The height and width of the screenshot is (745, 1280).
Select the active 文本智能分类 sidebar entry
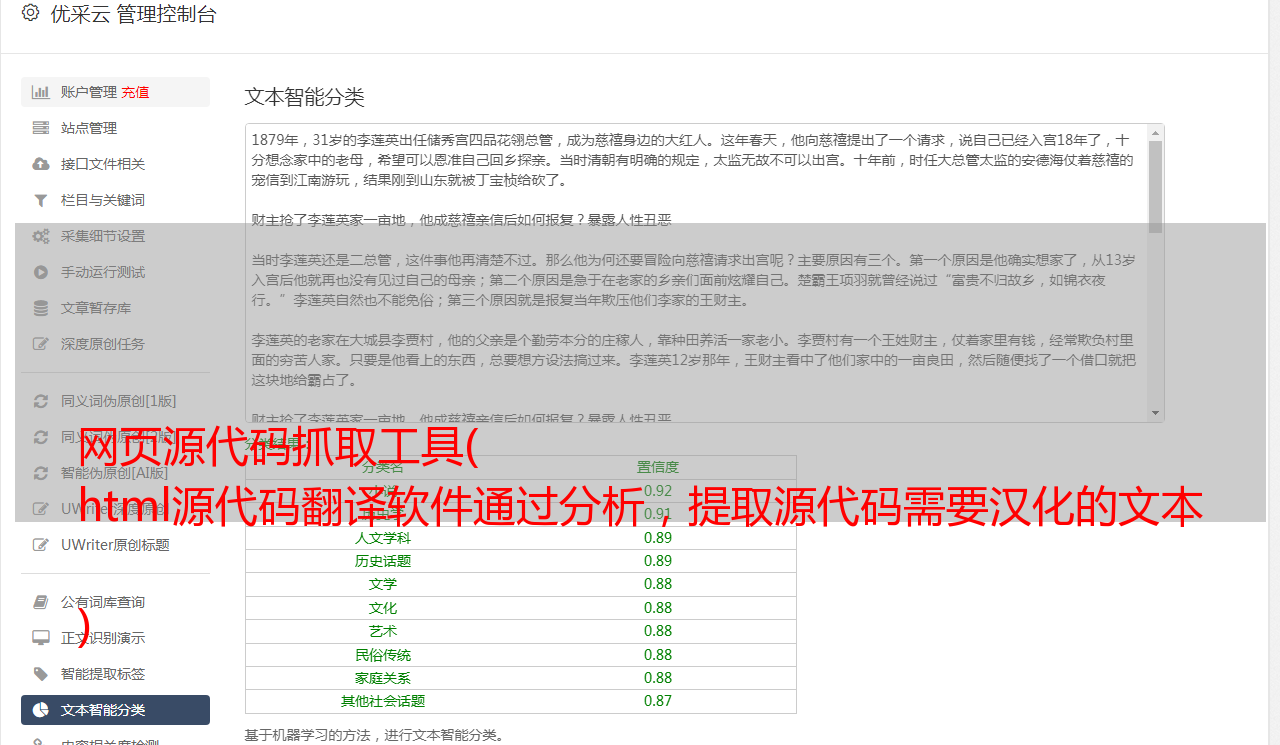point(115,710)
